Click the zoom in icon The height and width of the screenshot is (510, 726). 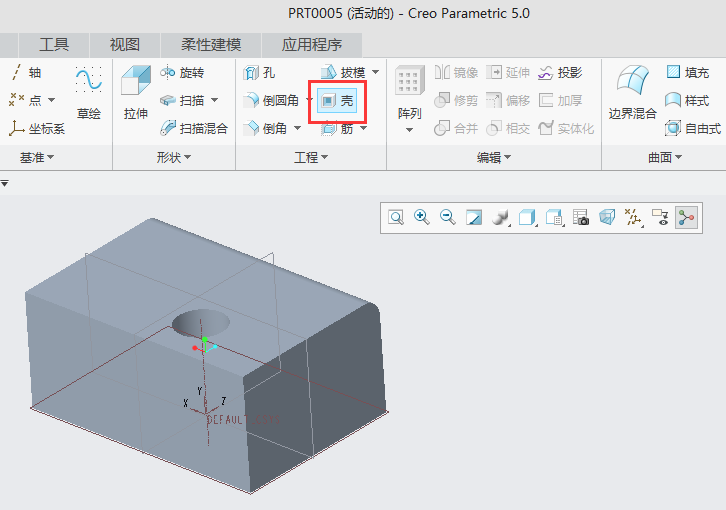pyautogui.click(x=422, y=217)
